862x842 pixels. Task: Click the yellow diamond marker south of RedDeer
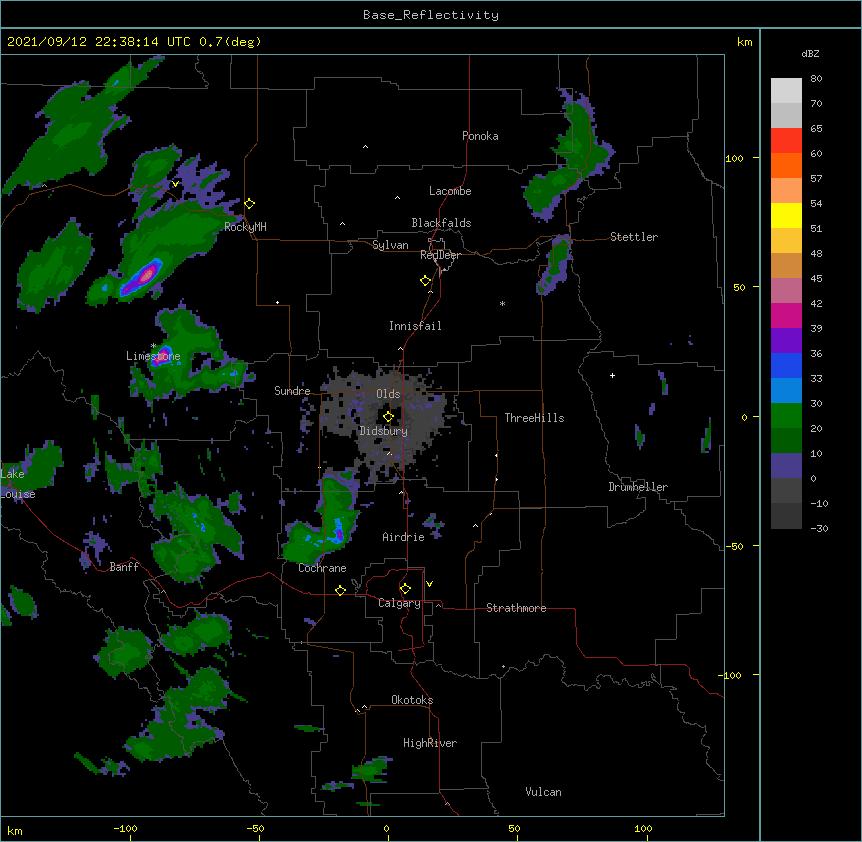(x=425, y=280)
